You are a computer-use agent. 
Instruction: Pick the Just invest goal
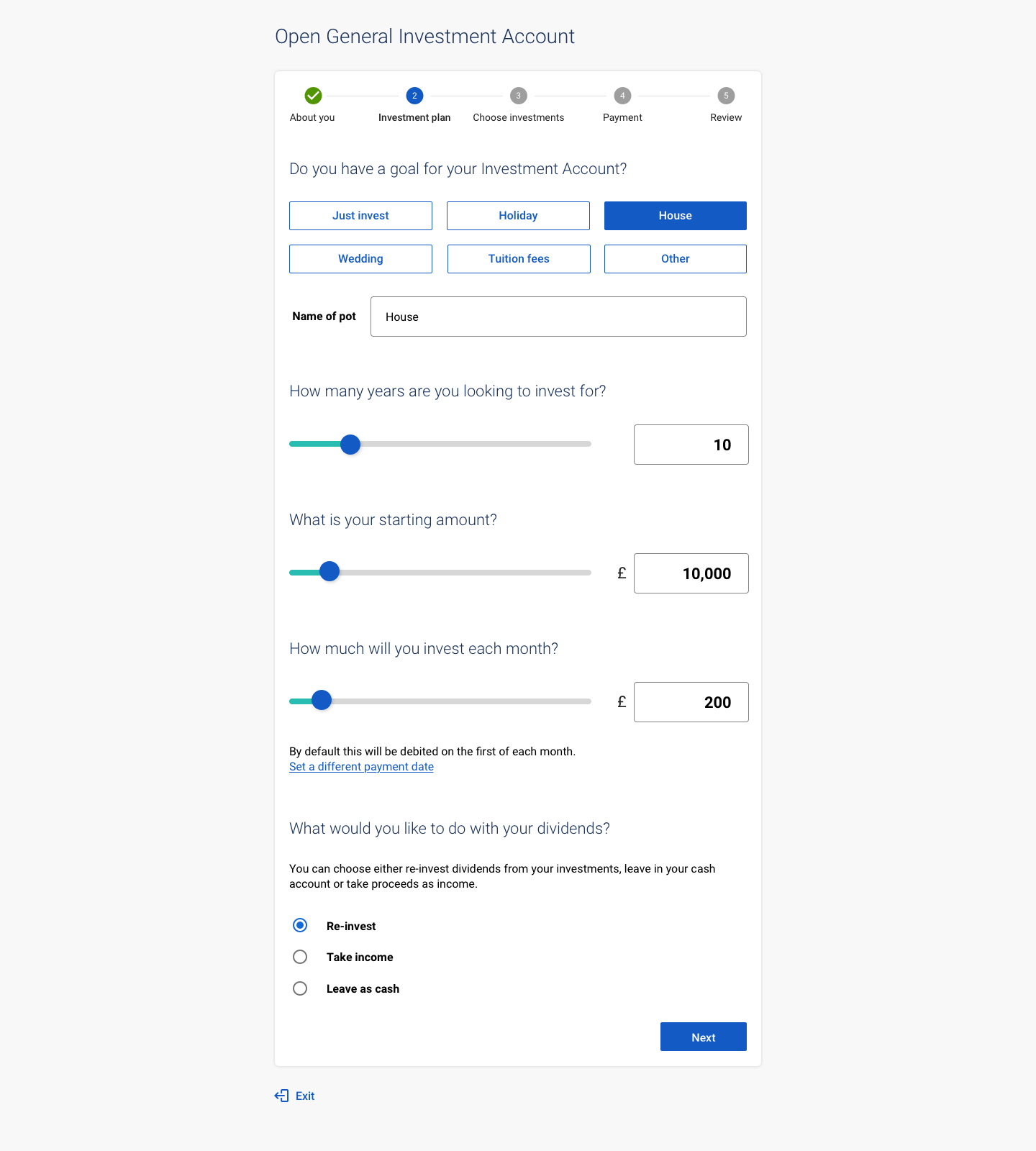[x=360, y=216]
